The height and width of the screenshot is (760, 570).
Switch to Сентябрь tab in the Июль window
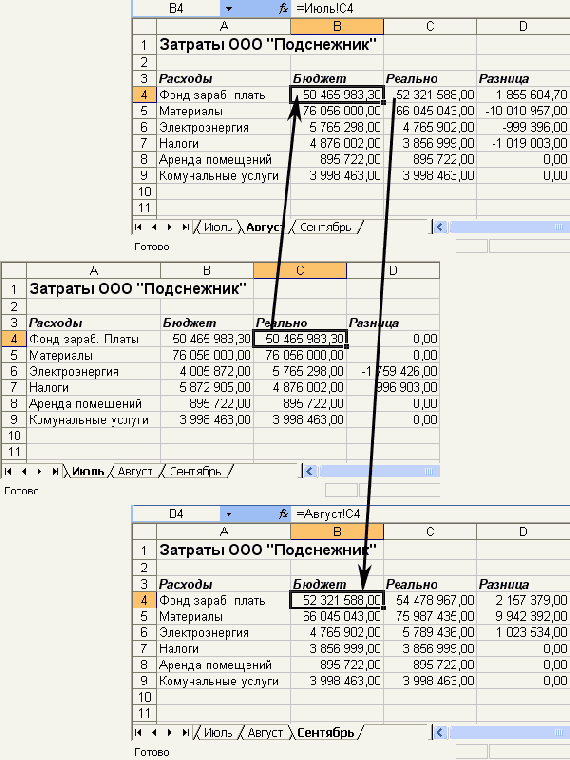click(x=196, y=471)
